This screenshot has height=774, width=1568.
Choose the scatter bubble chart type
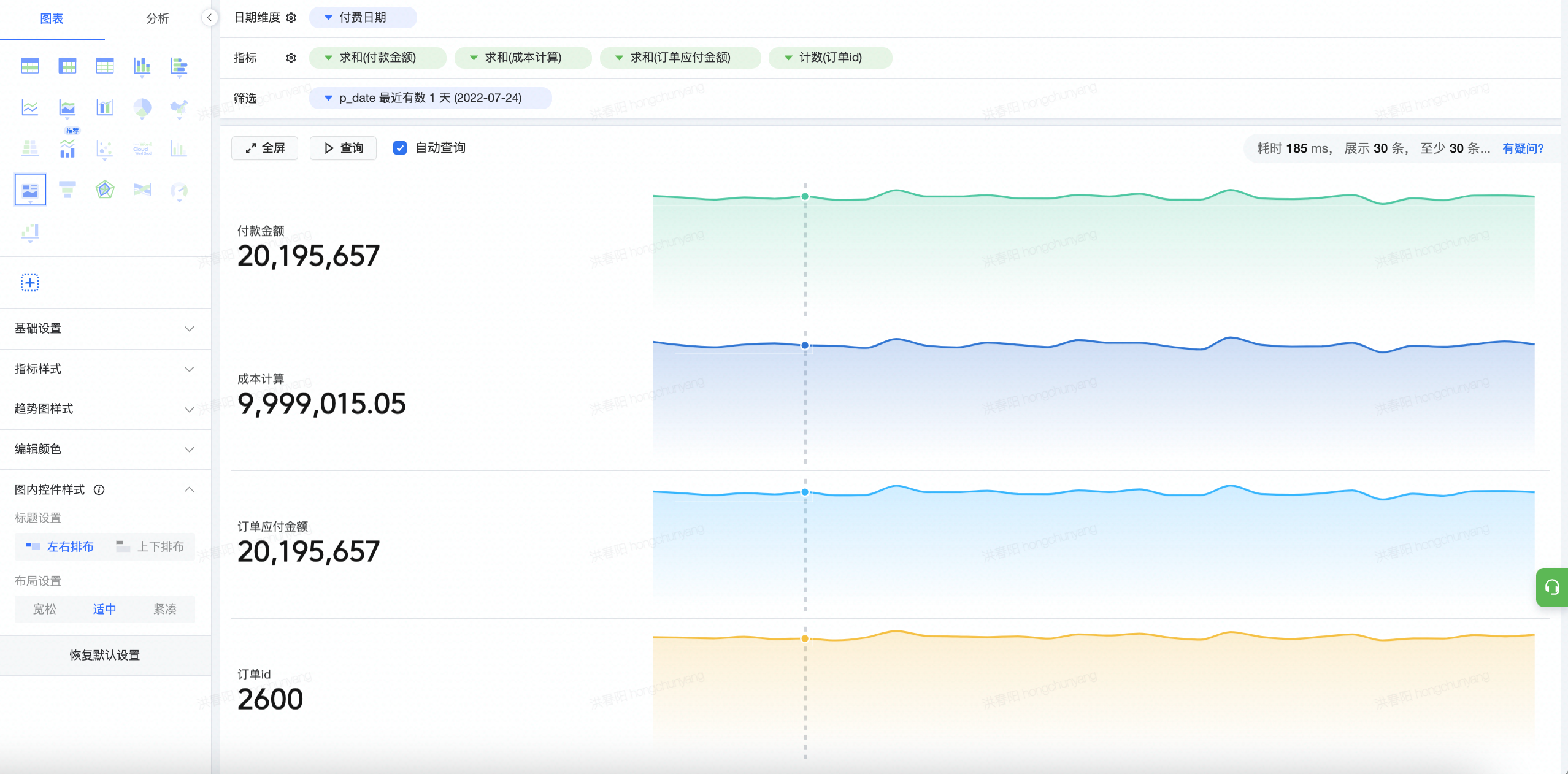tap(105, 148)
